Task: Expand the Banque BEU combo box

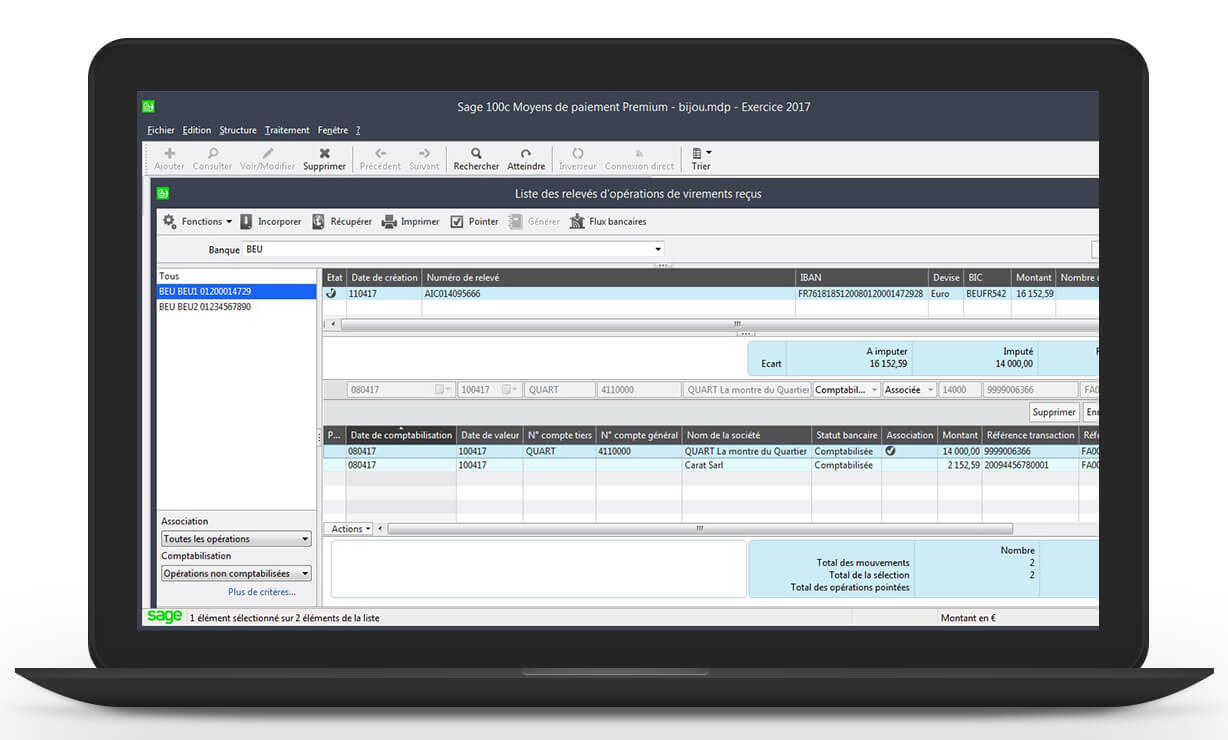Action: pyautogui.click(x=658, y=249)
